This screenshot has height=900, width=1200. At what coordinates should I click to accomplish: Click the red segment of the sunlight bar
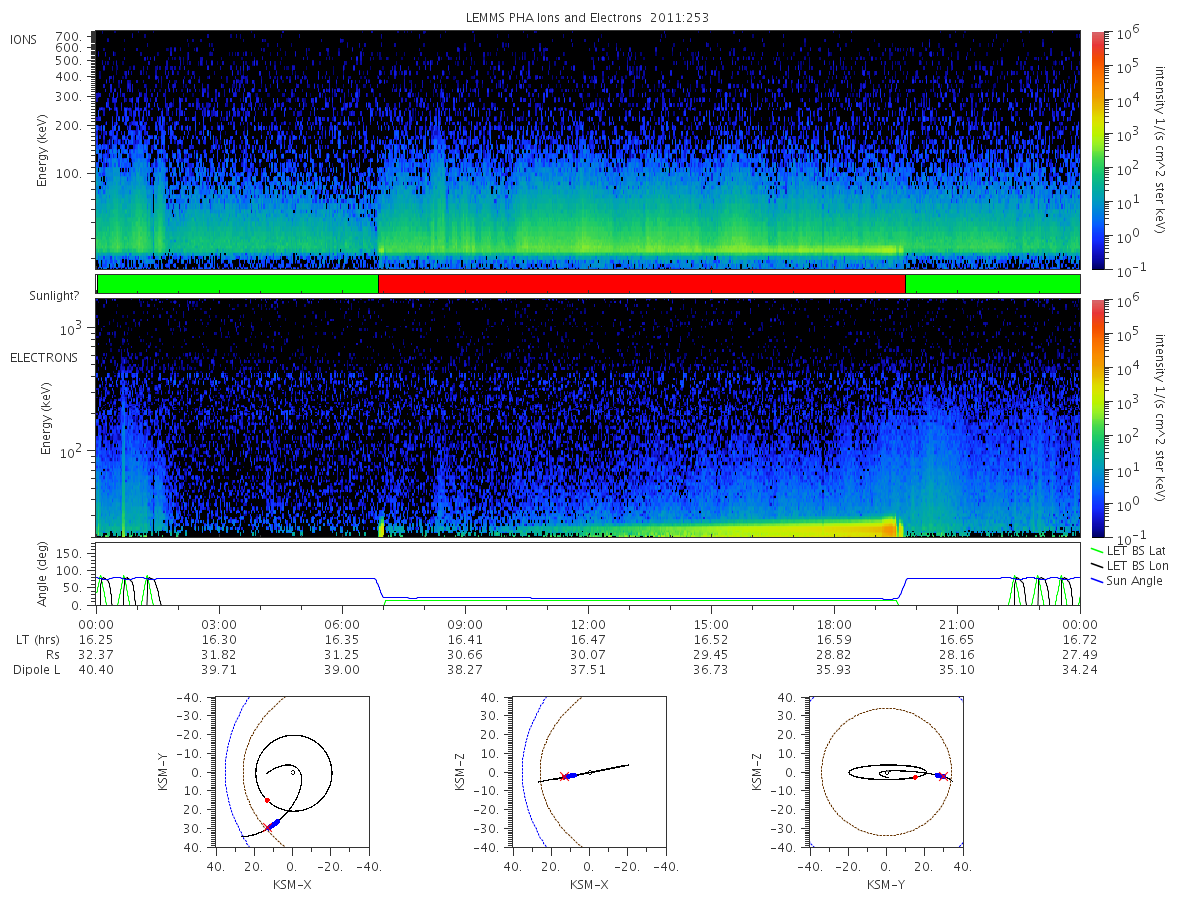(642, 284)
